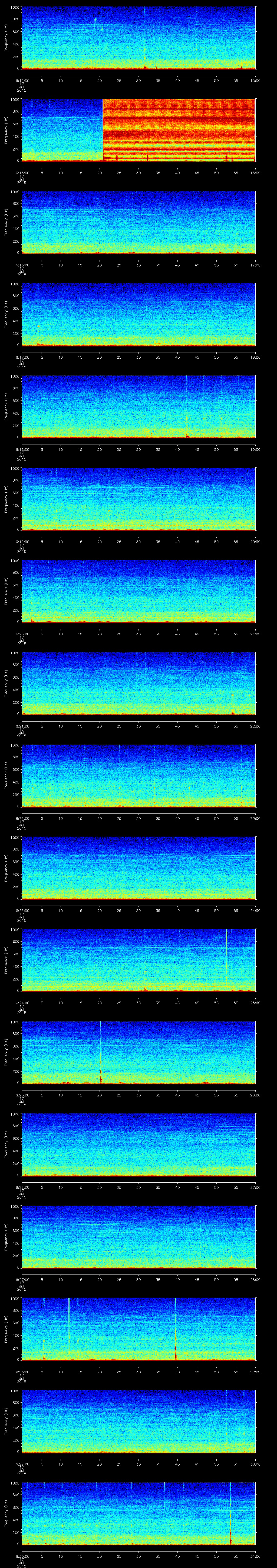Viewport: 277px width, 1568px height.
Task: Click the 6:29:00 start time label
Action: click(22, 1464)
